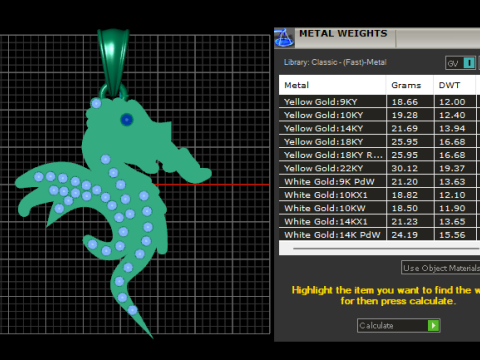
Task: Select the Yellow Gold:14KY row
Action: click(379, 128)
